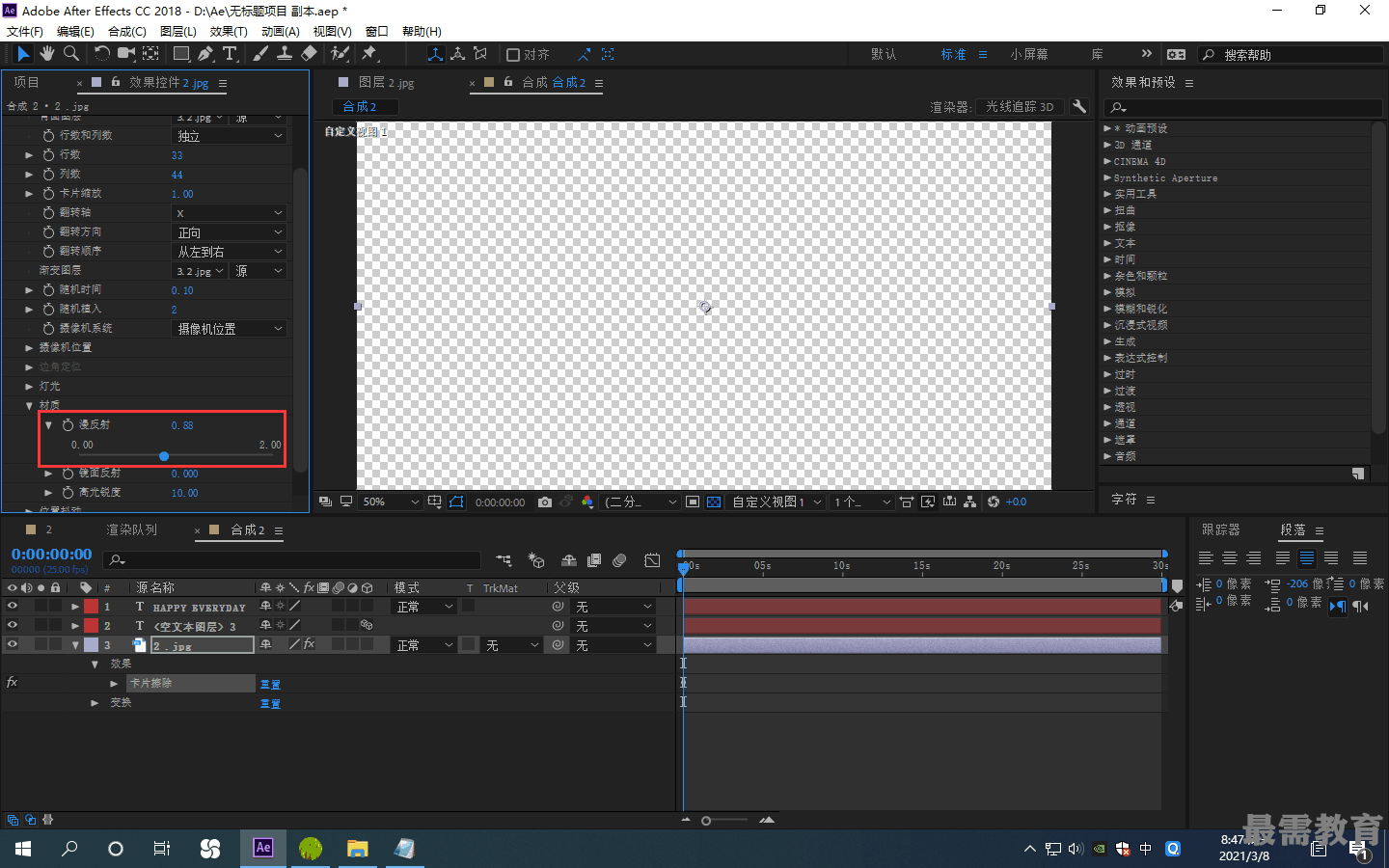Click the Local Axis Mode icon
The image size is (1389, 868).
tap(435, 54)
